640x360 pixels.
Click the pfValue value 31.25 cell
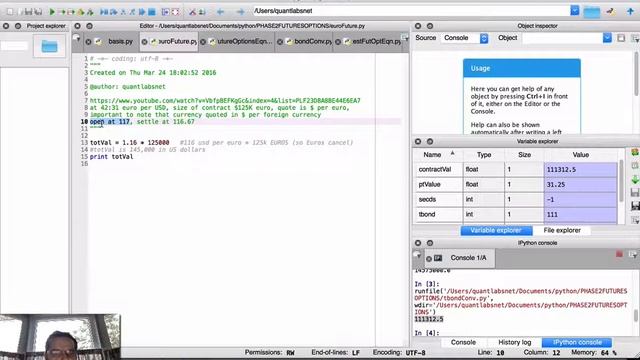point(580,184)
